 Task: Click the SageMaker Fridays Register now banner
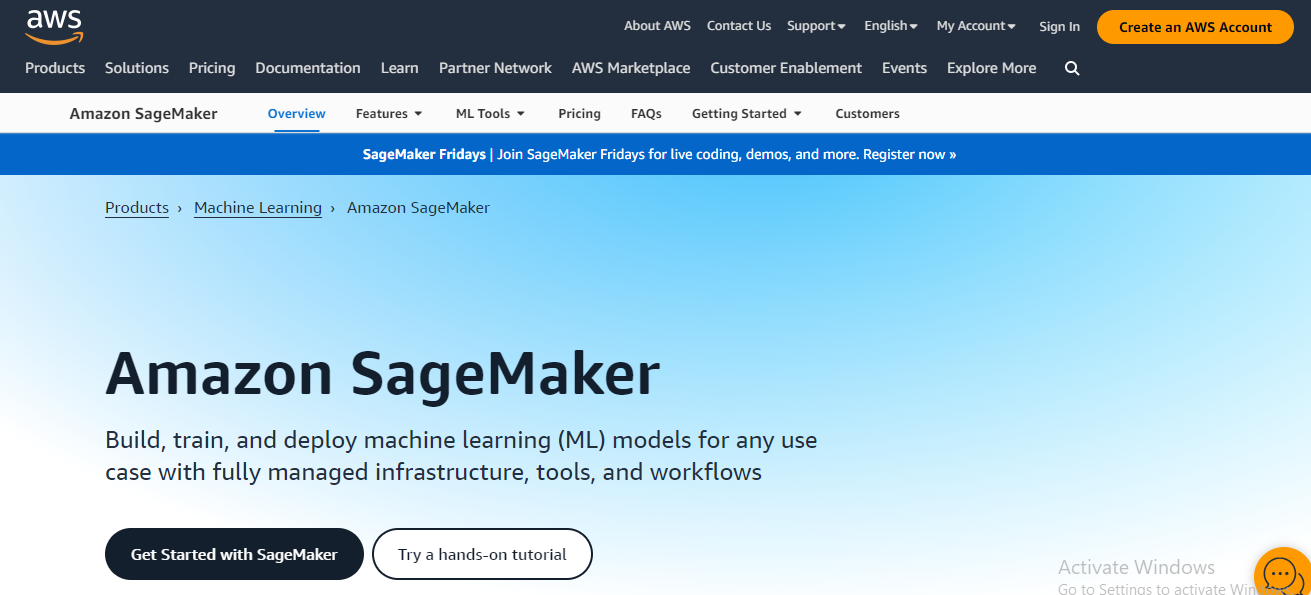pyautogui.click(x=659, y=154)
